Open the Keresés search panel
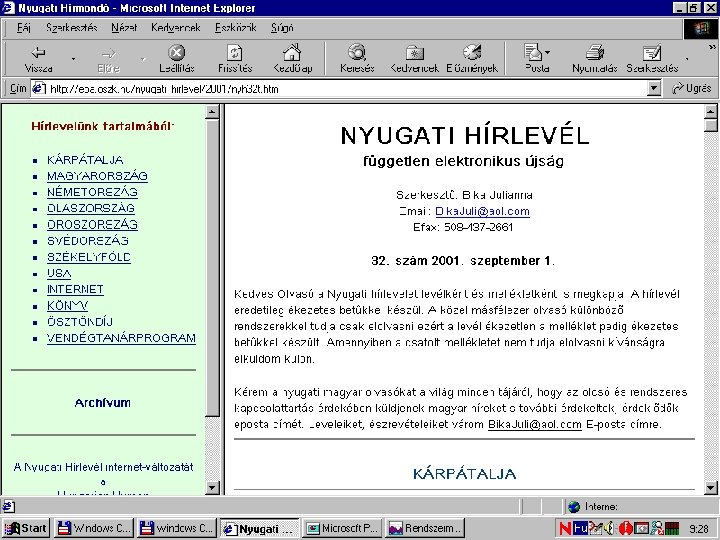 (x=357, y=59)
